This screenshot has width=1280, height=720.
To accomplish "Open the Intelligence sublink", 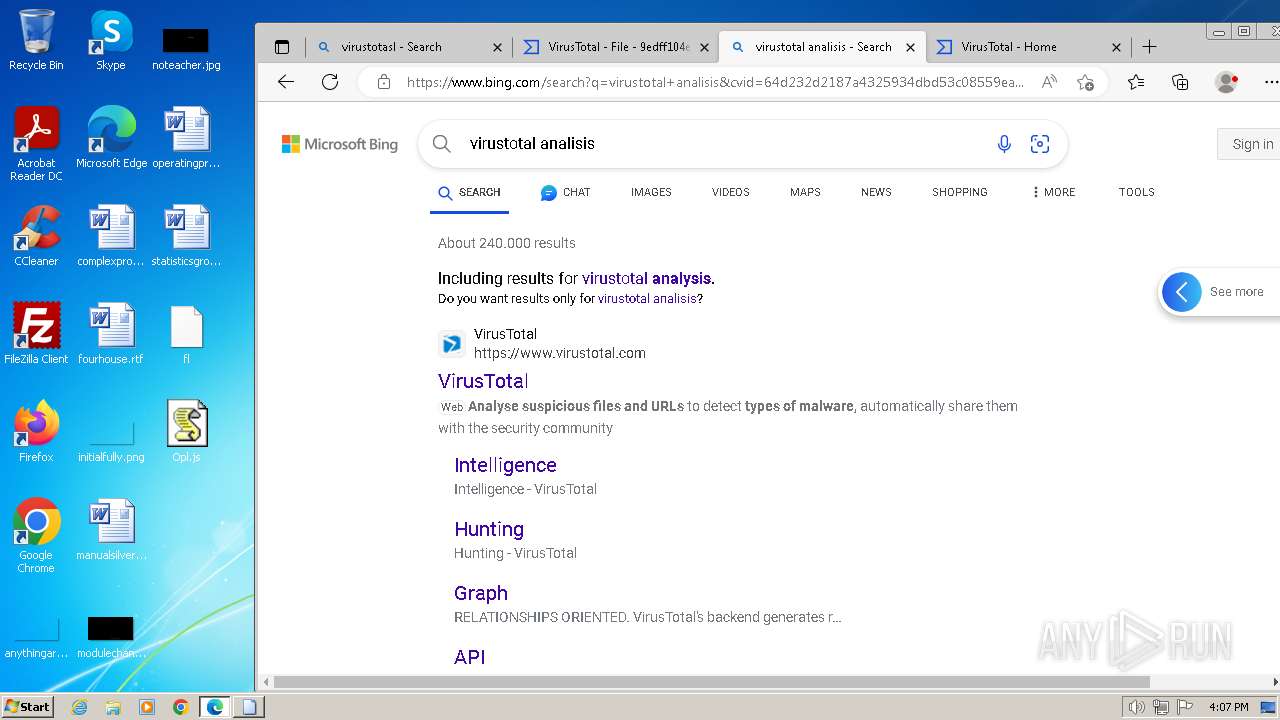I will pos(505,465).
